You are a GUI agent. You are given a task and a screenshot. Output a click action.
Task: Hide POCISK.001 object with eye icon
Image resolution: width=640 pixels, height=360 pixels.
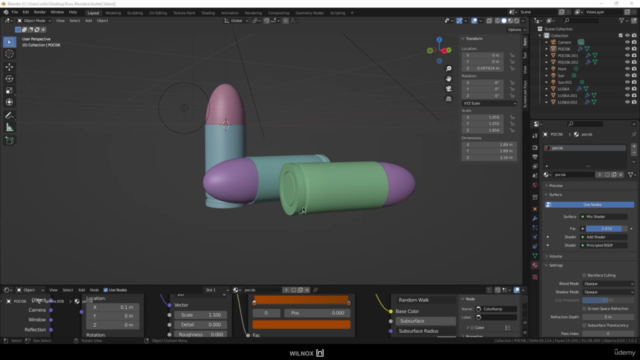point(627,56)
